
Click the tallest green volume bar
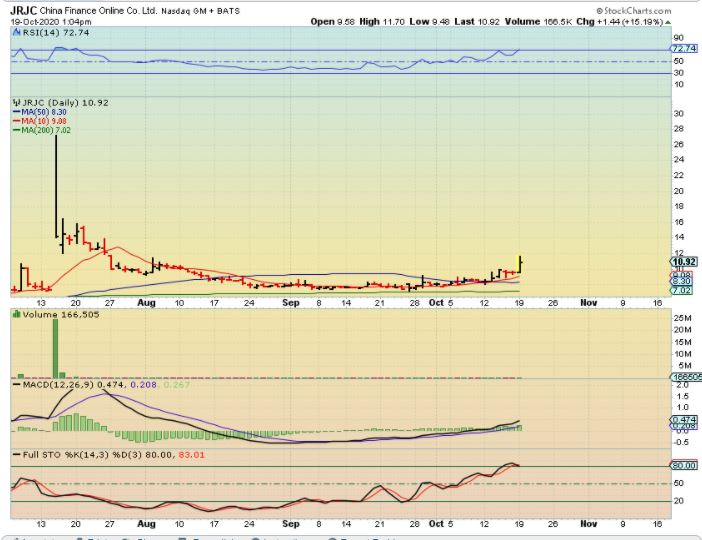[x=56, y=349]
